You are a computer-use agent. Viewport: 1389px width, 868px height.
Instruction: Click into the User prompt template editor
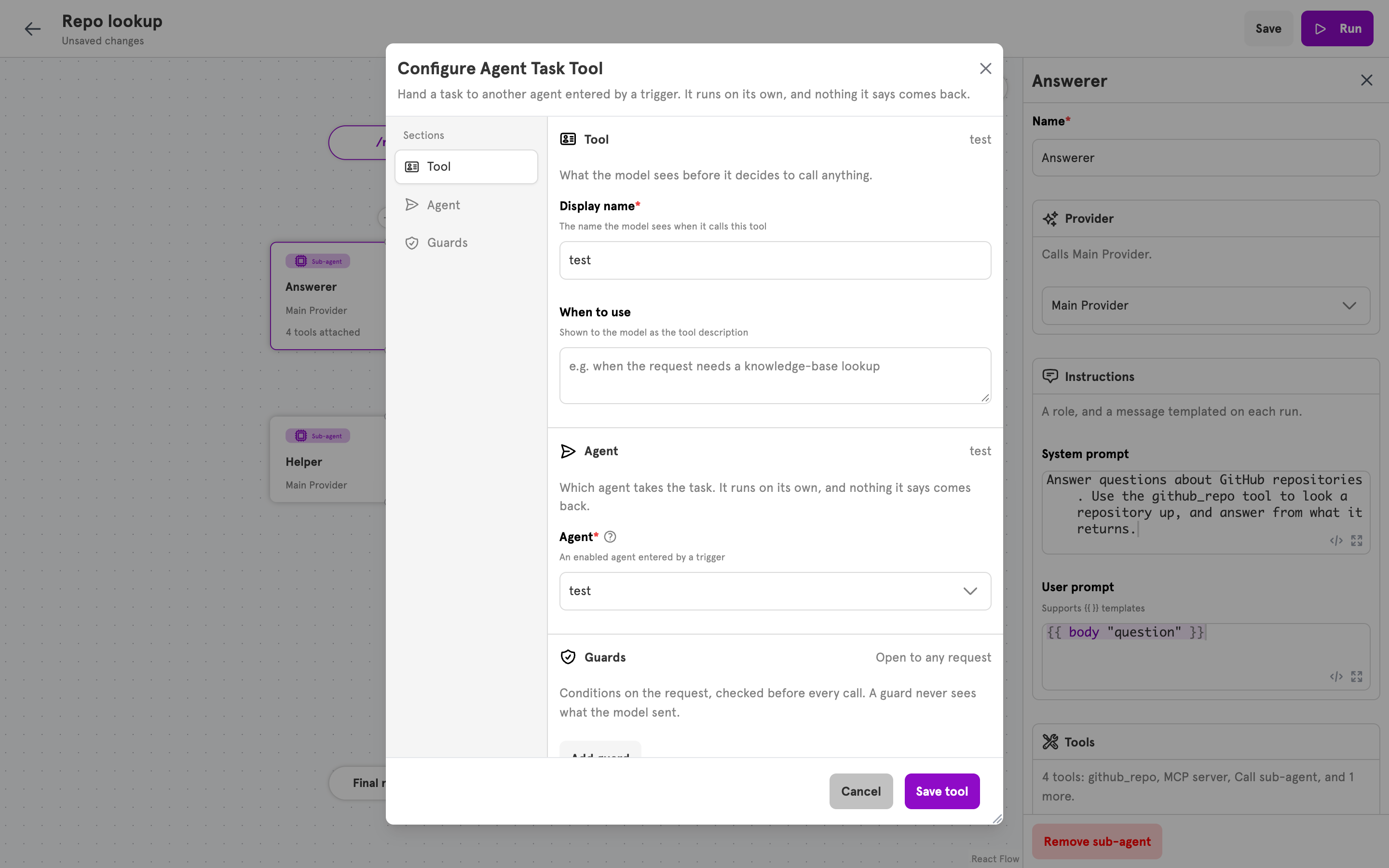1205,656
